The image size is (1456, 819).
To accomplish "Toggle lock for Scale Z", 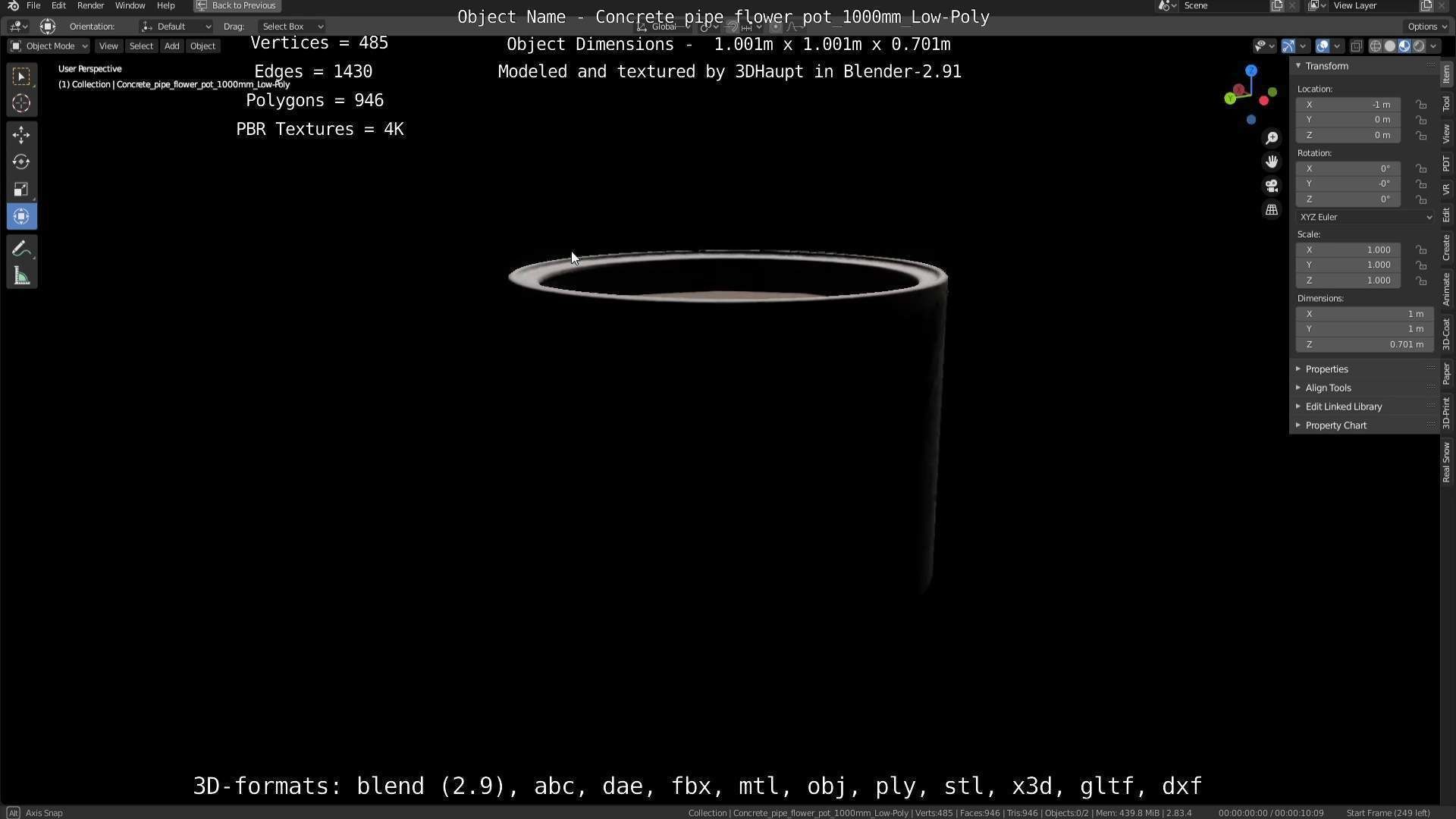I will point(1421,281).
